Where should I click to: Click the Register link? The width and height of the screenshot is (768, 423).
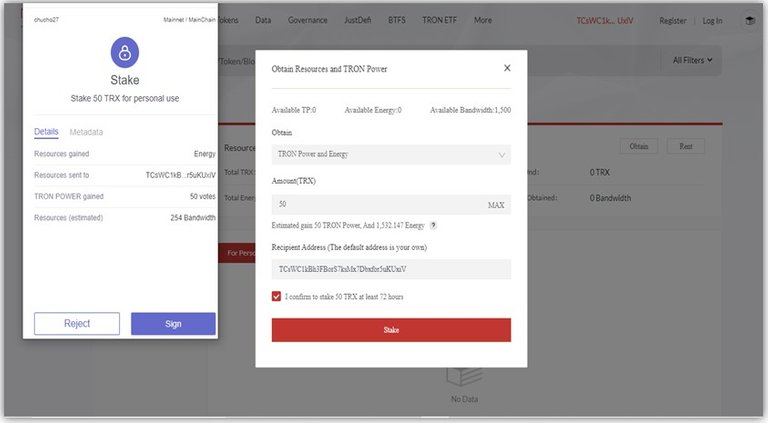tap(672, 21)
